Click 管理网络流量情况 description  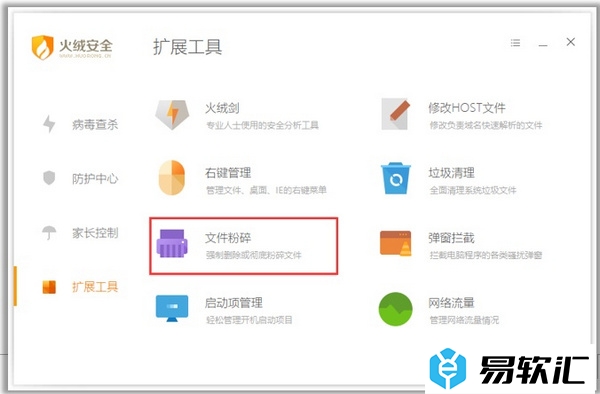pyautogui.click(x=464, y=320)
